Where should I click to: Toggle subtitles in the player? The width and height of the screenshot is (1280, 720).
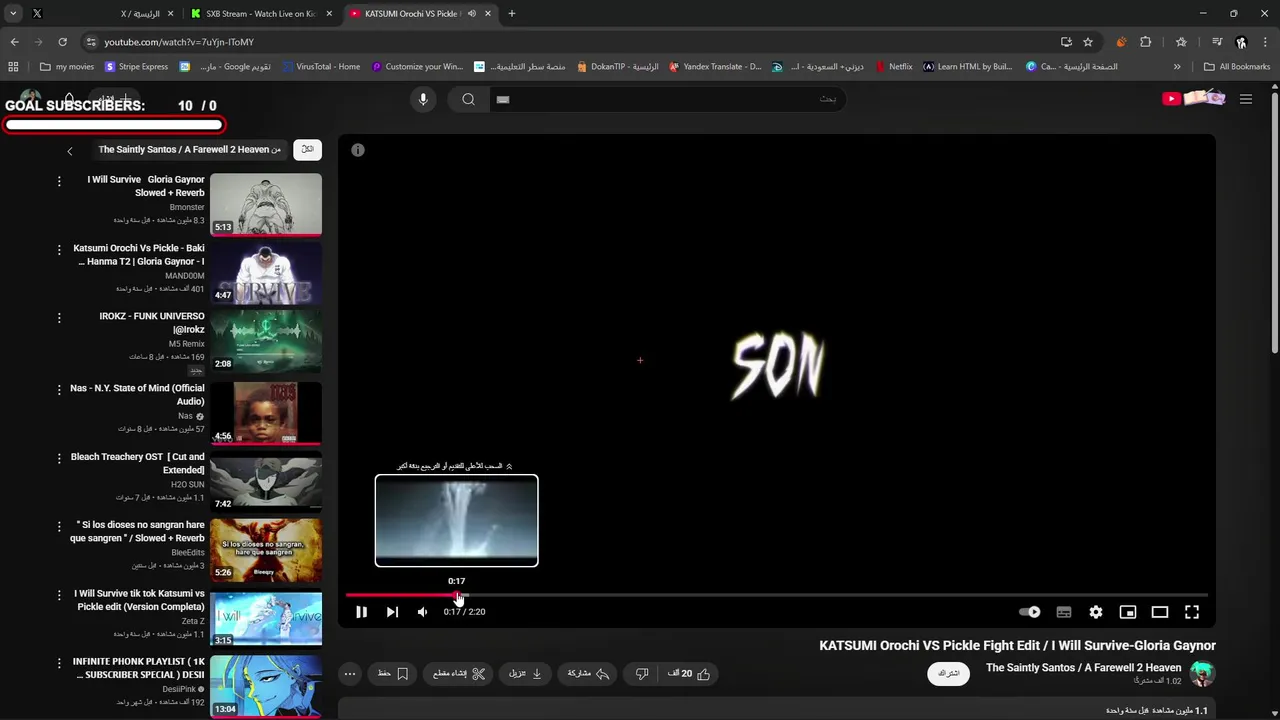pyautogui.click(x=1064, y=612)
